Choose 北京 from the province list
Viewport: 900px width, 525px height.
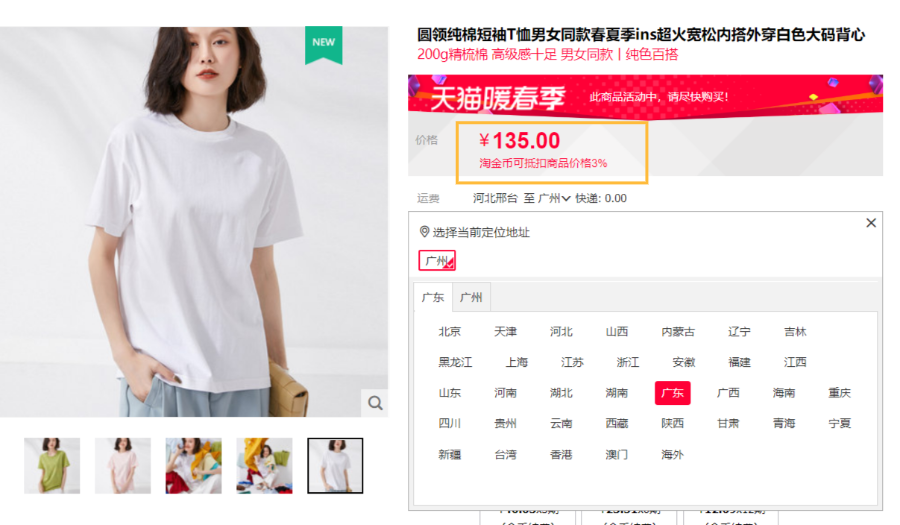[449, 332]
